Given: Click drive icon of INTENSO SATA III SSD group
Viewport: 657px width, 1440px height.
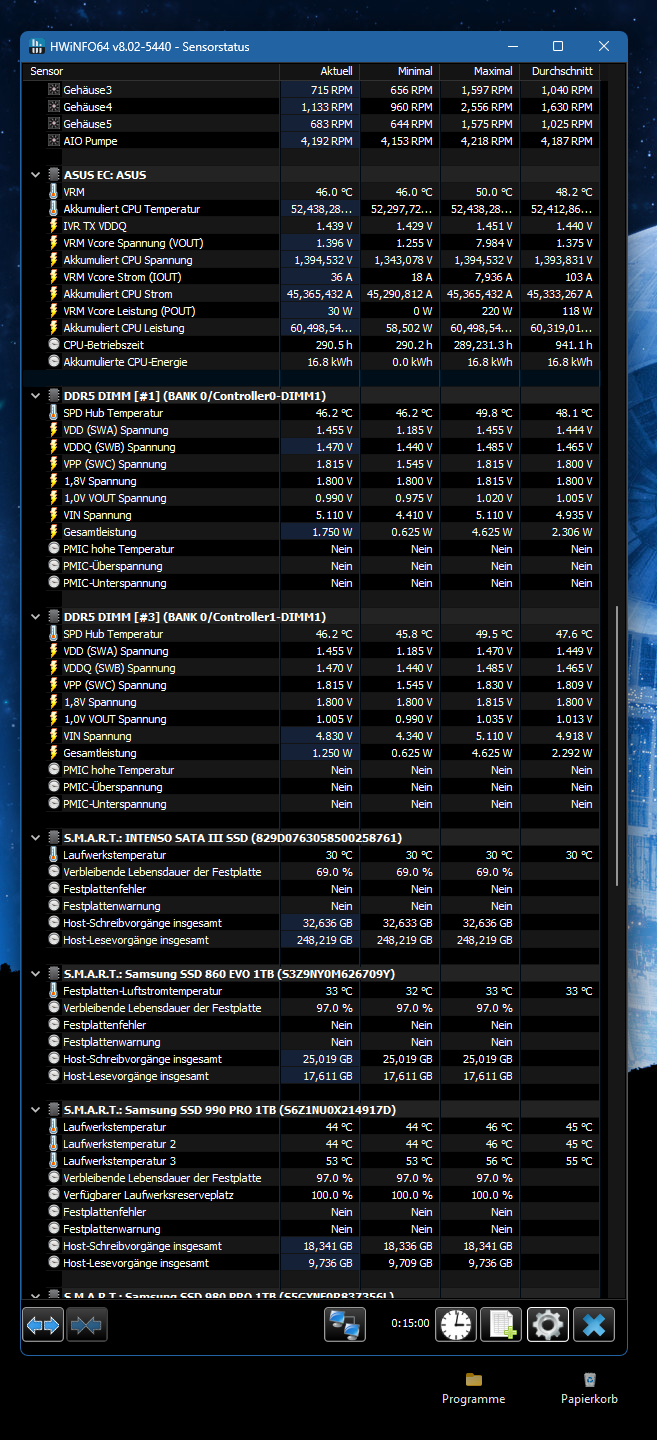Looking at the screenshot, I should pos(54,838).
